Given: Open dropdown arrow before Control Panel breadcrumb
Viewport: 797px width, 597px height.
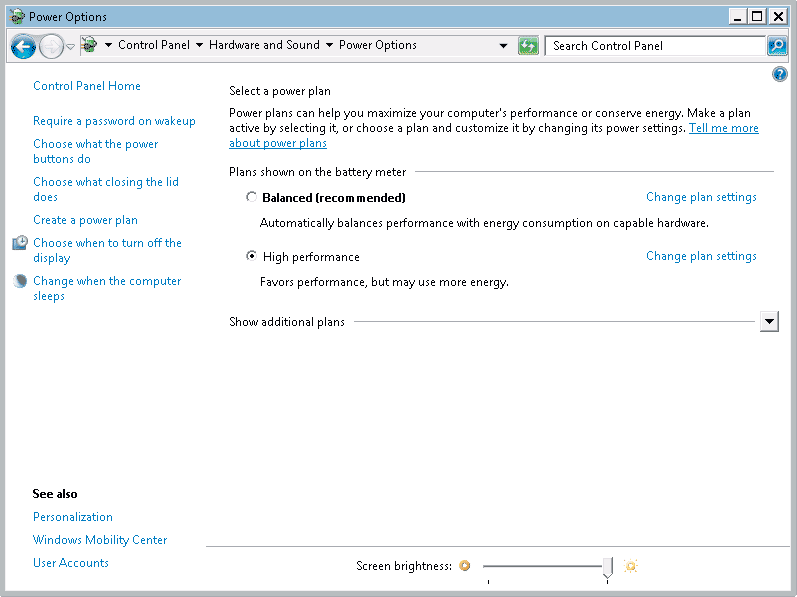Looking at the screenshot, I should click(x=108, y=45).
